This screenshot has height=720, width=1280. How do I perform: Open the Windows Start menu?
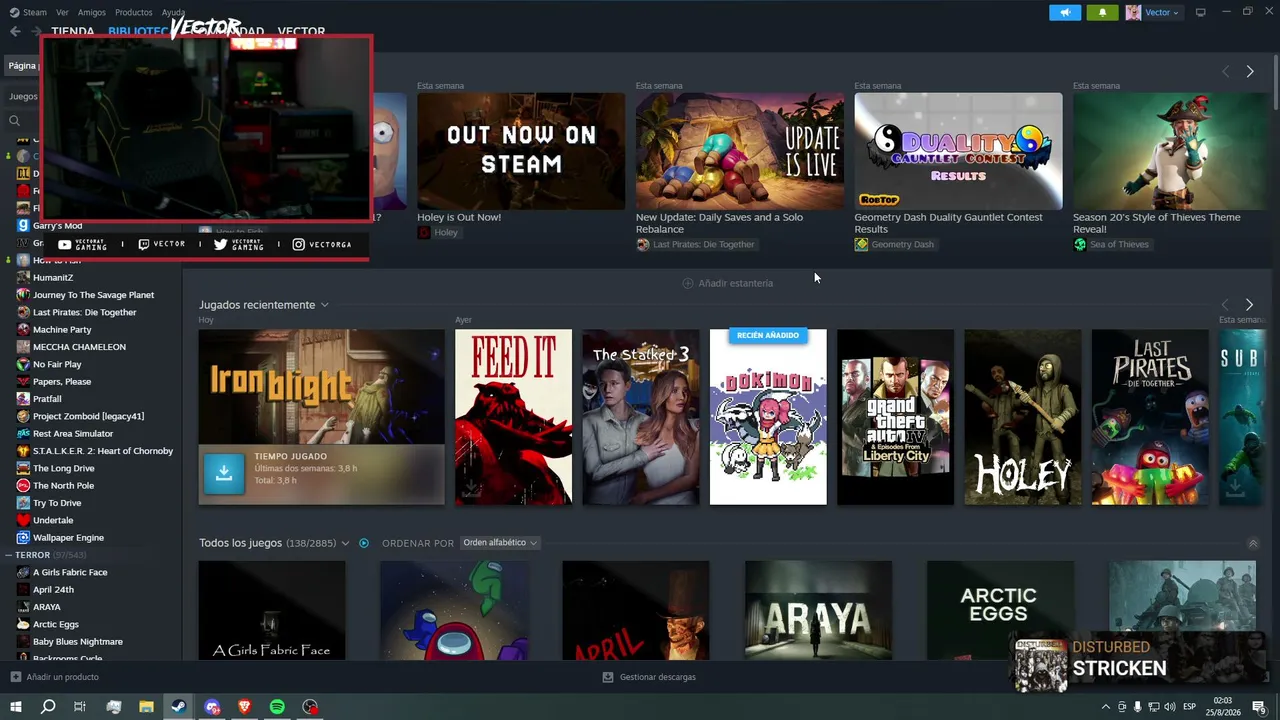tap(15, 707)
